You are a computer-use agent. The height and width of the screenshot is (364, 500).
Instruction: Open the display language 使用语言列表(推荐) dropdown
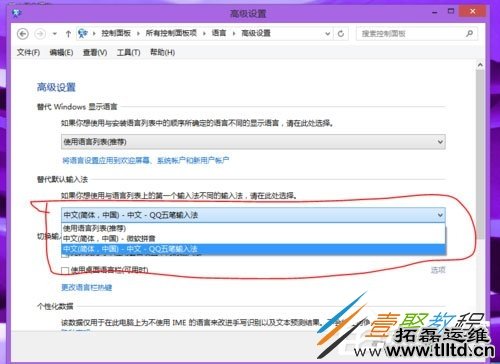pos(253,142)
